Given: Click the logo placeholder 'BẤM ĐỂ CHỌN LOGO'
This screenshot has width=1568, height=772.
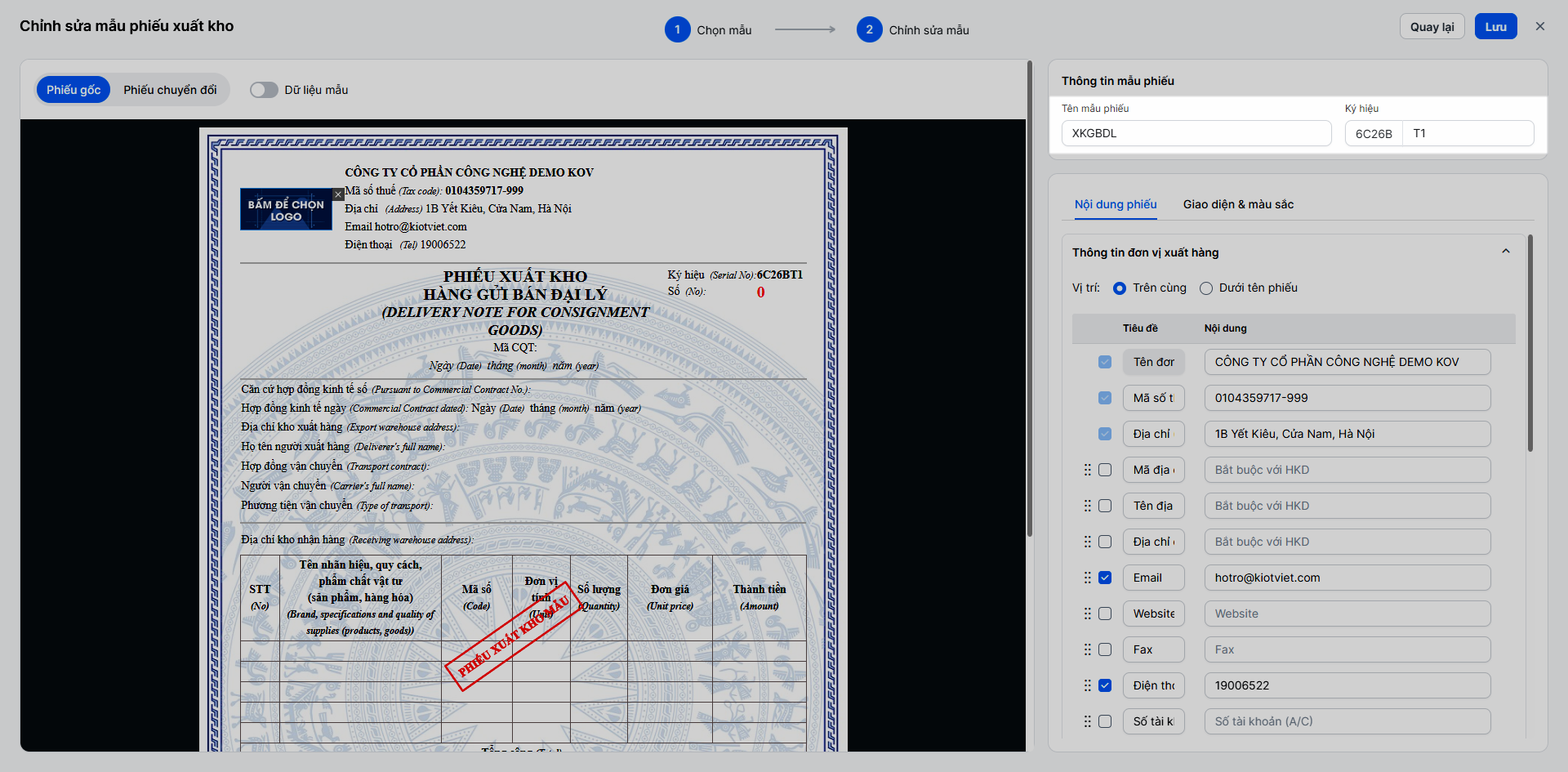Looking at the screenshot, I should [286, 210].
